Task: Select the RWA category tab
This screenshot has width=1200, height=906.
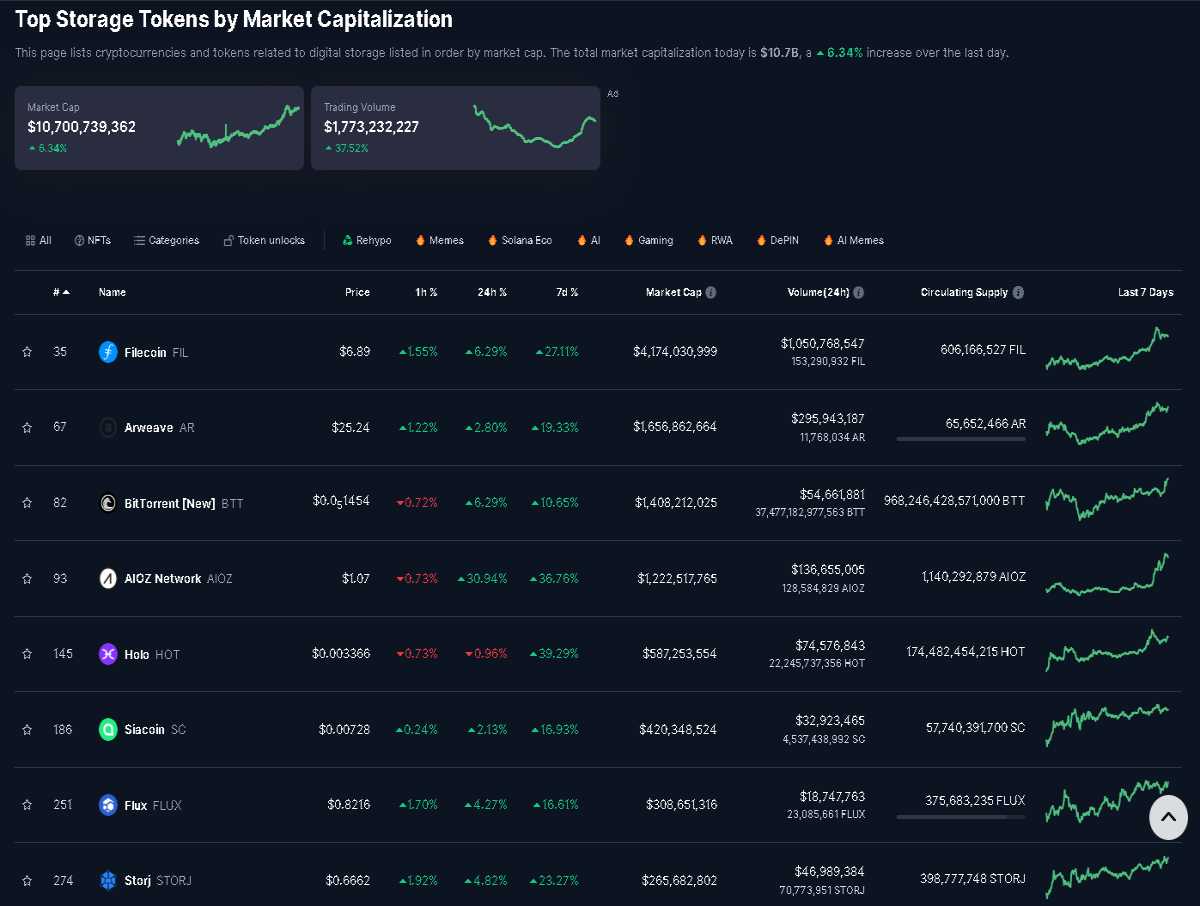Action: click(x=715, y=240)
